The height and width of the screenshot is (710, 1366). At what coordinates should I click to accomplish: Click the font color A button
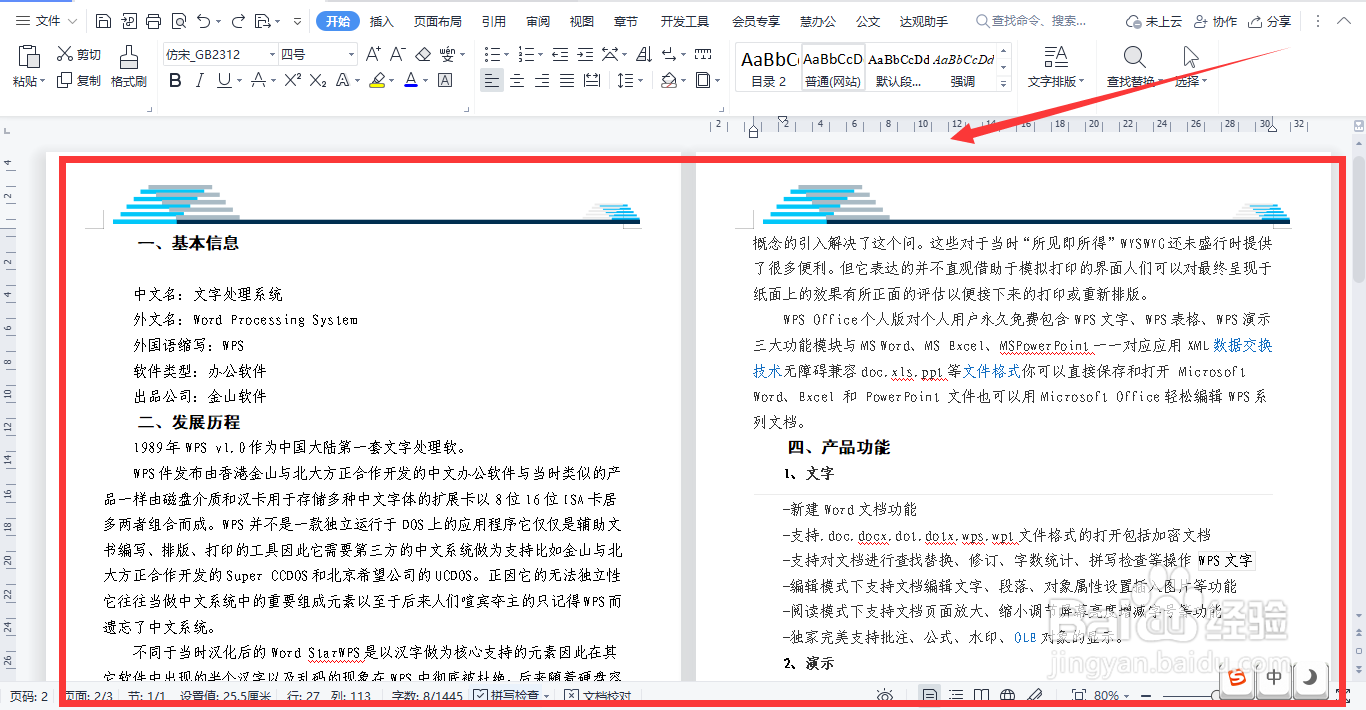[410, 80]
